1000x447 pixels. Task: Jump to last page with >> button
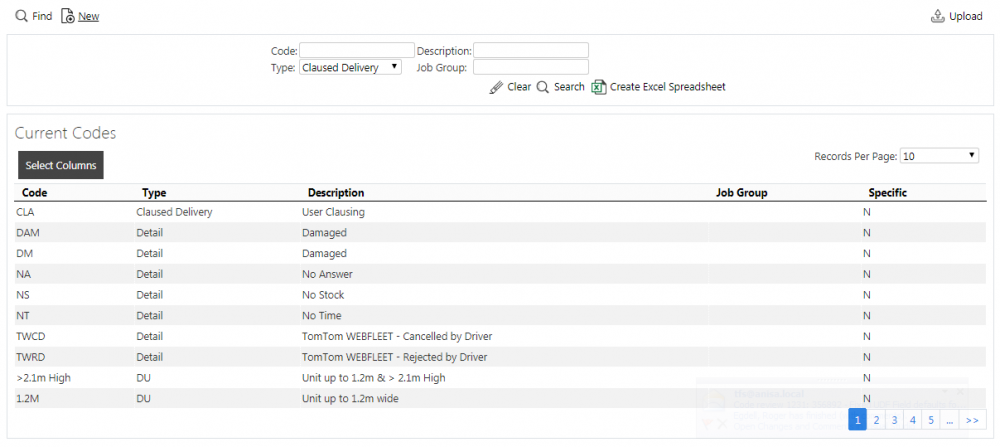coord(972,420)
